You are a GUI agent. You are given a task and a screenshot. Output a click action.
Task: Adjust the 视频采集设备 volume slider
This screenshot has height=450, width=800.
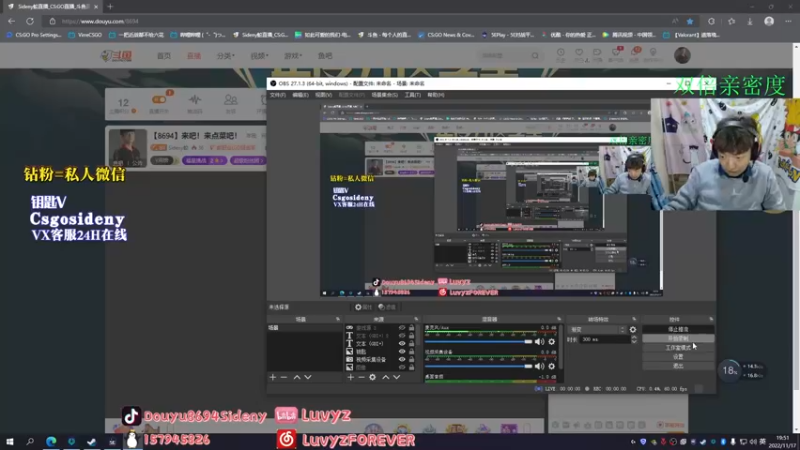coord(479,366)
